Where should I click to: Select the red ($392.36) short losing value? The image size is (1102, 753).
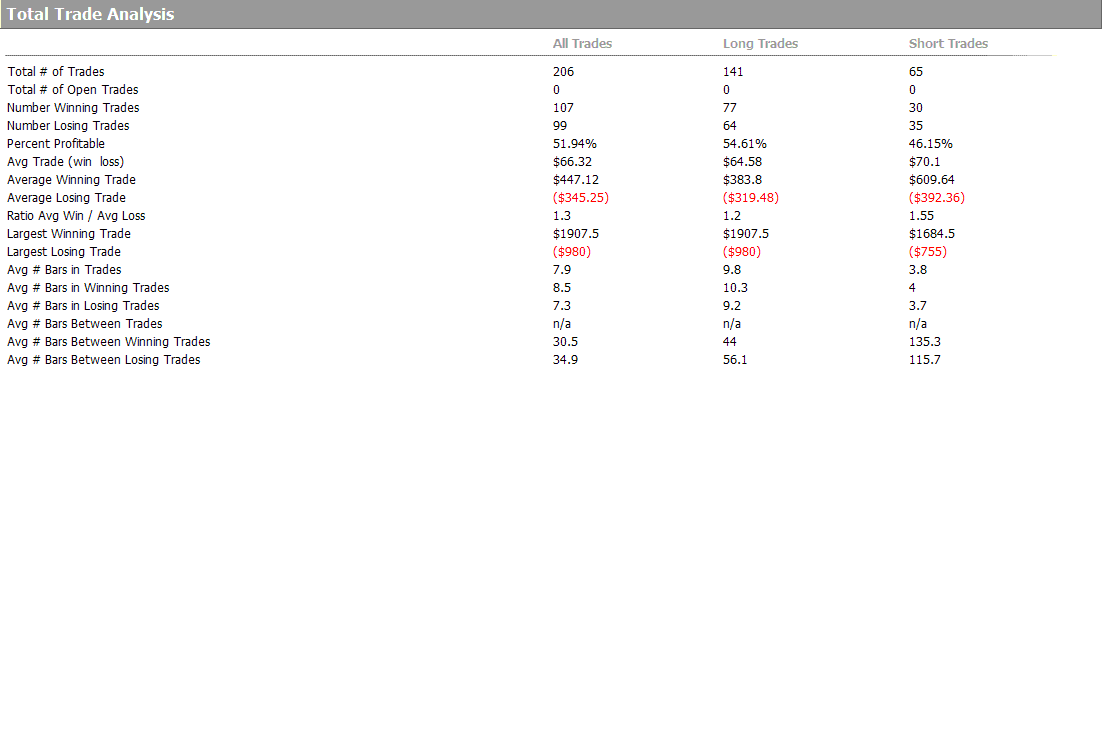click(937, 198)
